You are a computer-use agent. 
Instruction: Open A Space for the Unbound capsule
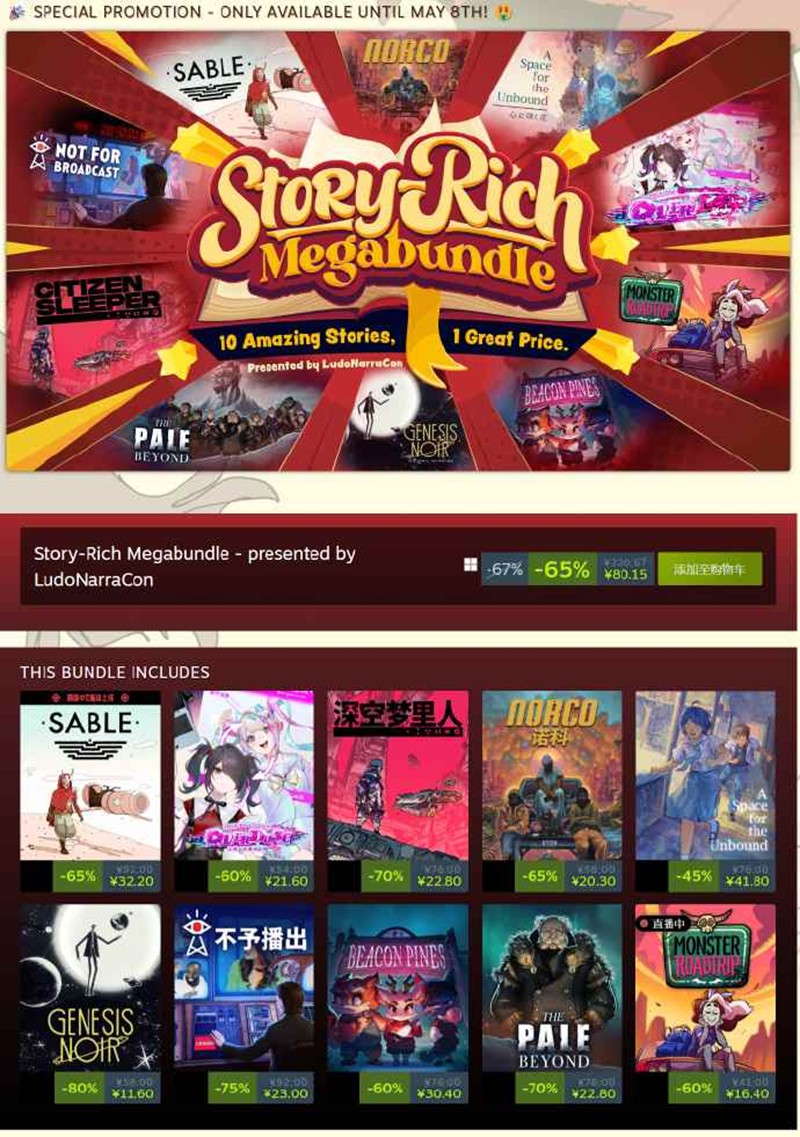[x=705, y=775]
